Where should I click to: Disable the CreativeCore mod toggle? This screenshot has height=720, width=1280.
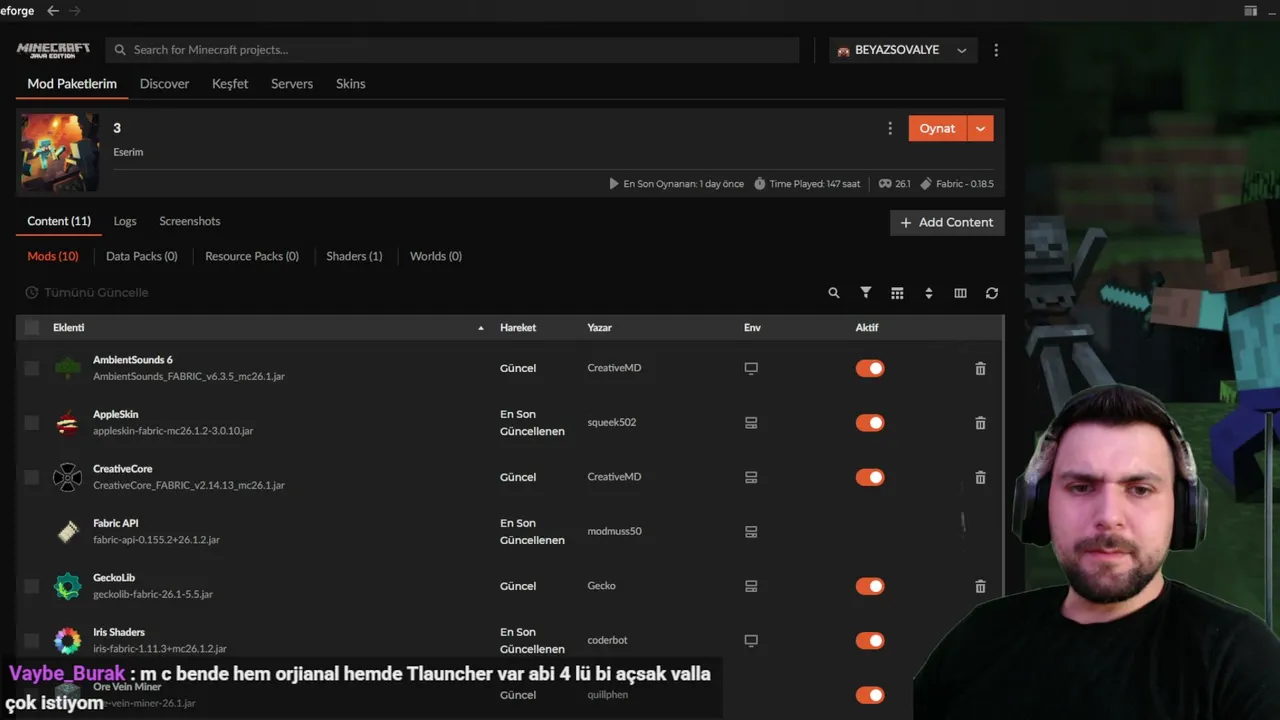870,477
